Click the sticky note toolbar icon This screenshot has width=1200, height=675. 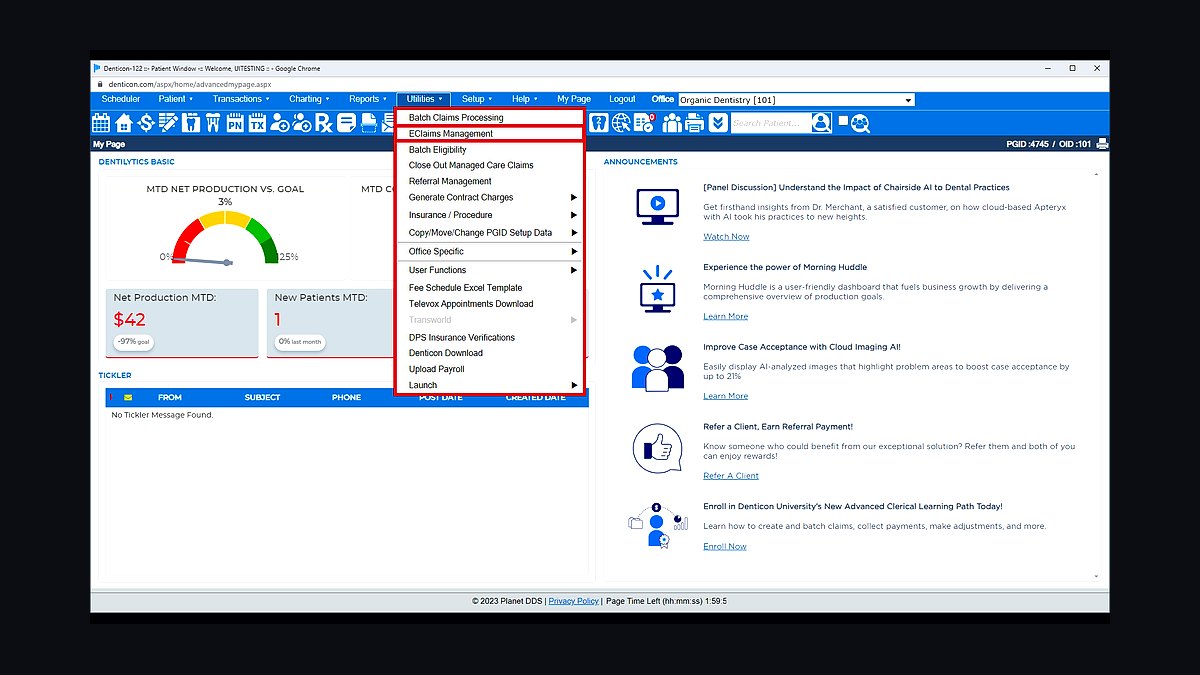click(x=346, y=123)
